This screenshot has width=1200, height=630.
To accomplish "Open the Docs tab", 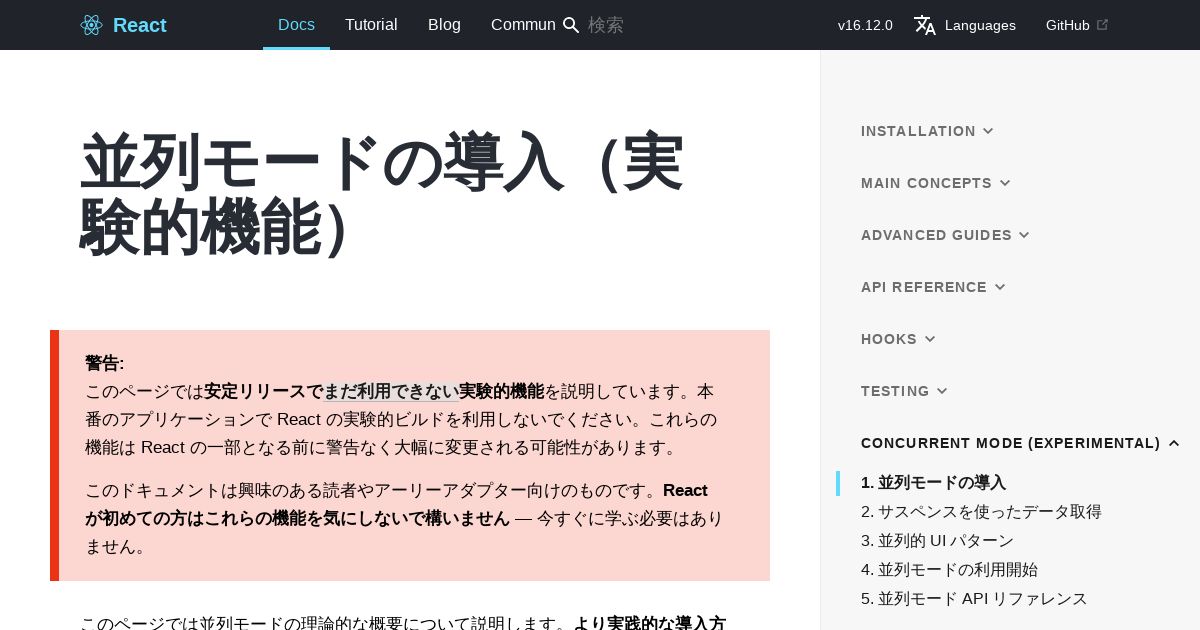I will pyautogui.click(x=296, y=25).
